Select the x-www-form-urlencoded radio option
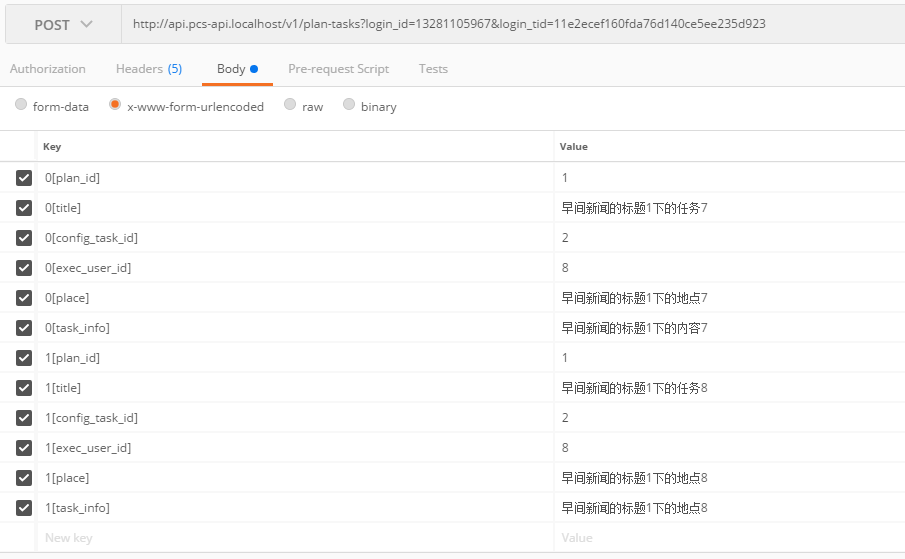The image size is (905, 559). point(116,105)
